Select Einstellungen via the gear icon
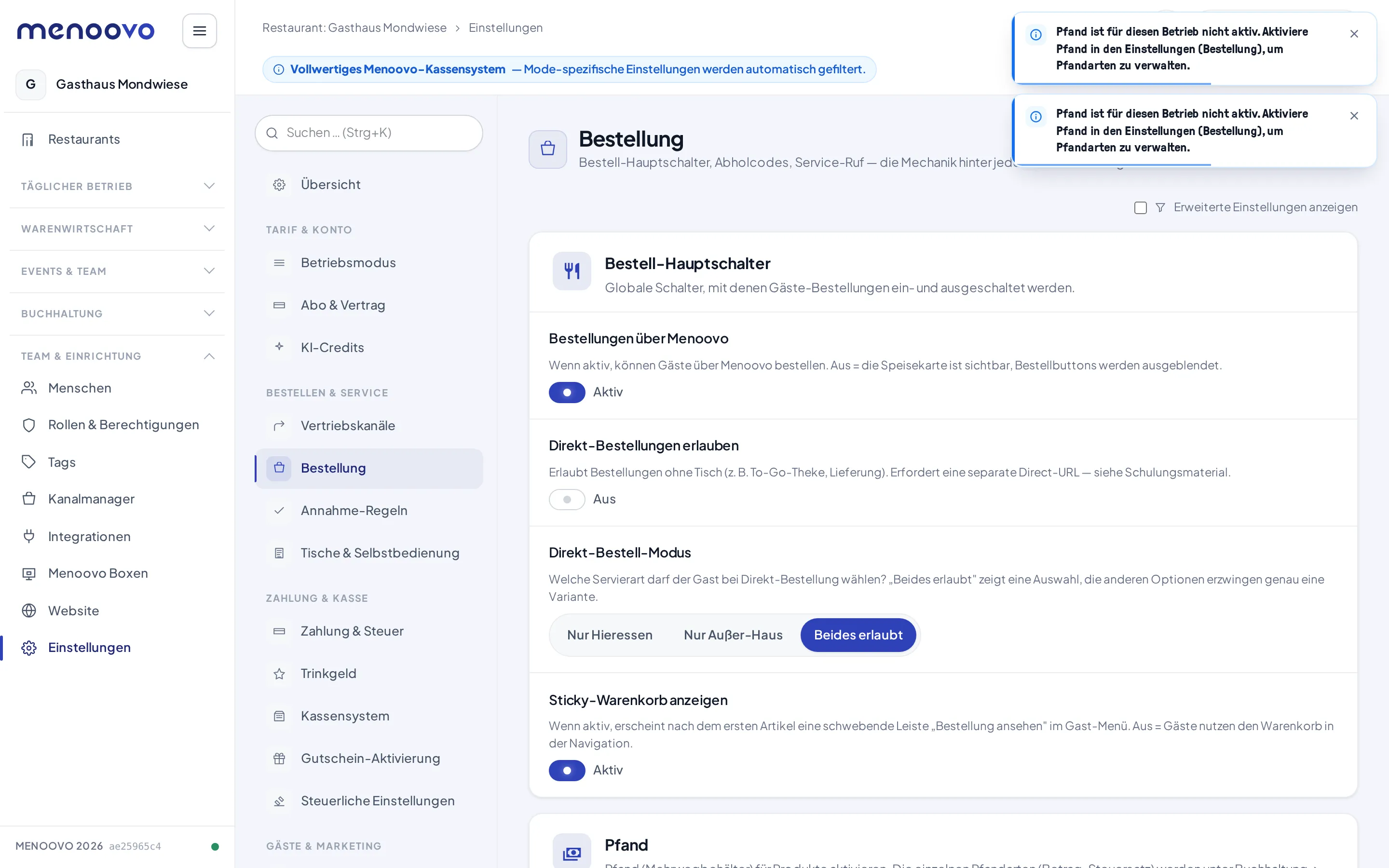The height and width of the screenshot is (868, 1389). pyautogui.click(x=29, y=648)
